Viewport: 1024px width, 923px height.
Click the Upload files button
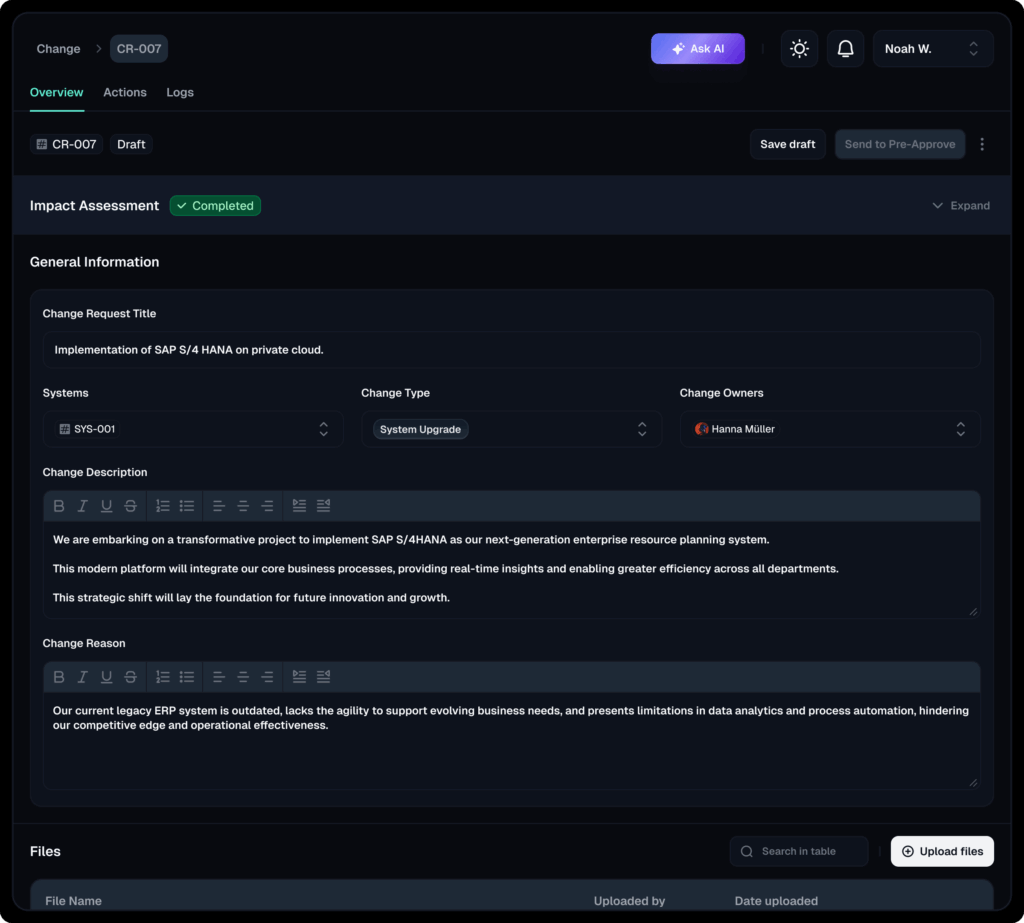[x=941, y=851]
